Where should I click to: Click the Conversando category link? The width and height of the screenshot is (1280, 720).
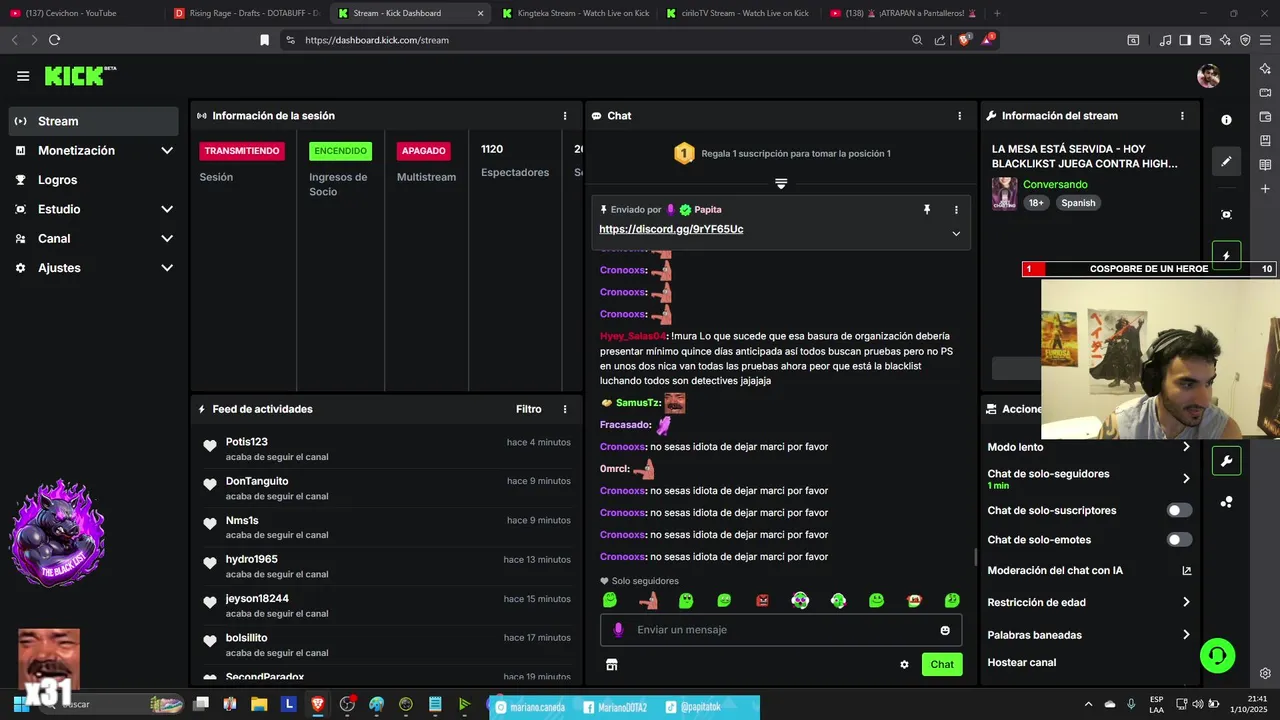(x=1055, y=184)
